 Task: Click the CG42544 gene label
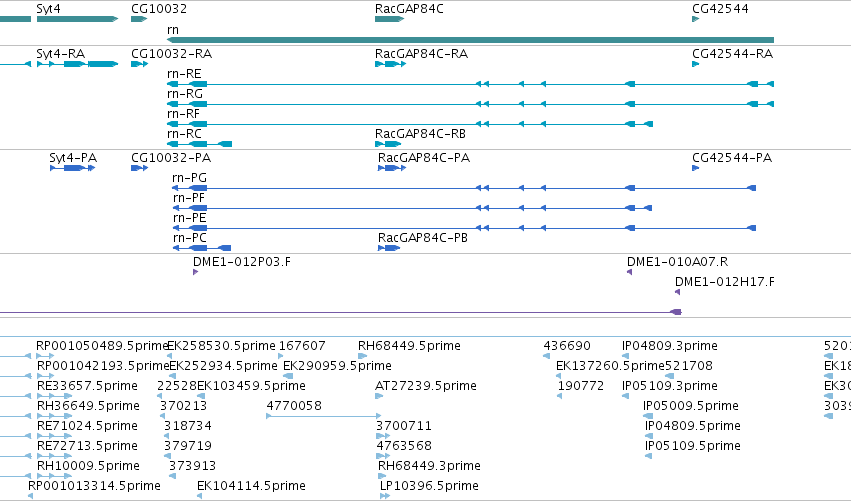click(x=720, y=9)
